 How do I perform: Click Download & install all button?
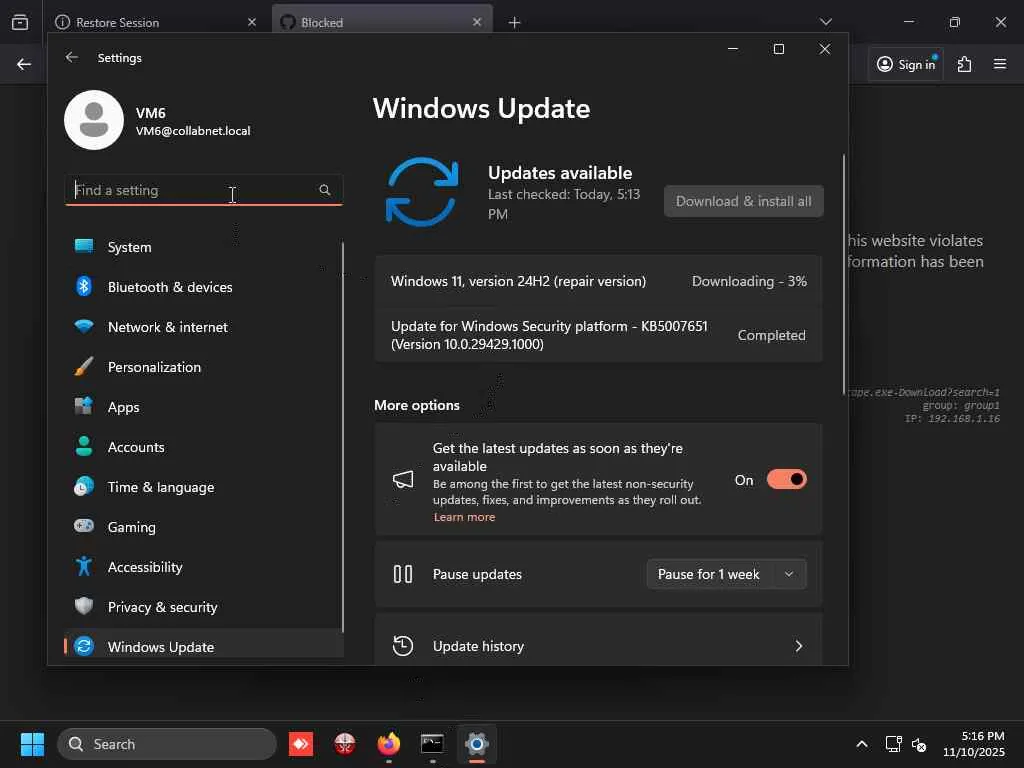click(x=744, y=201)
